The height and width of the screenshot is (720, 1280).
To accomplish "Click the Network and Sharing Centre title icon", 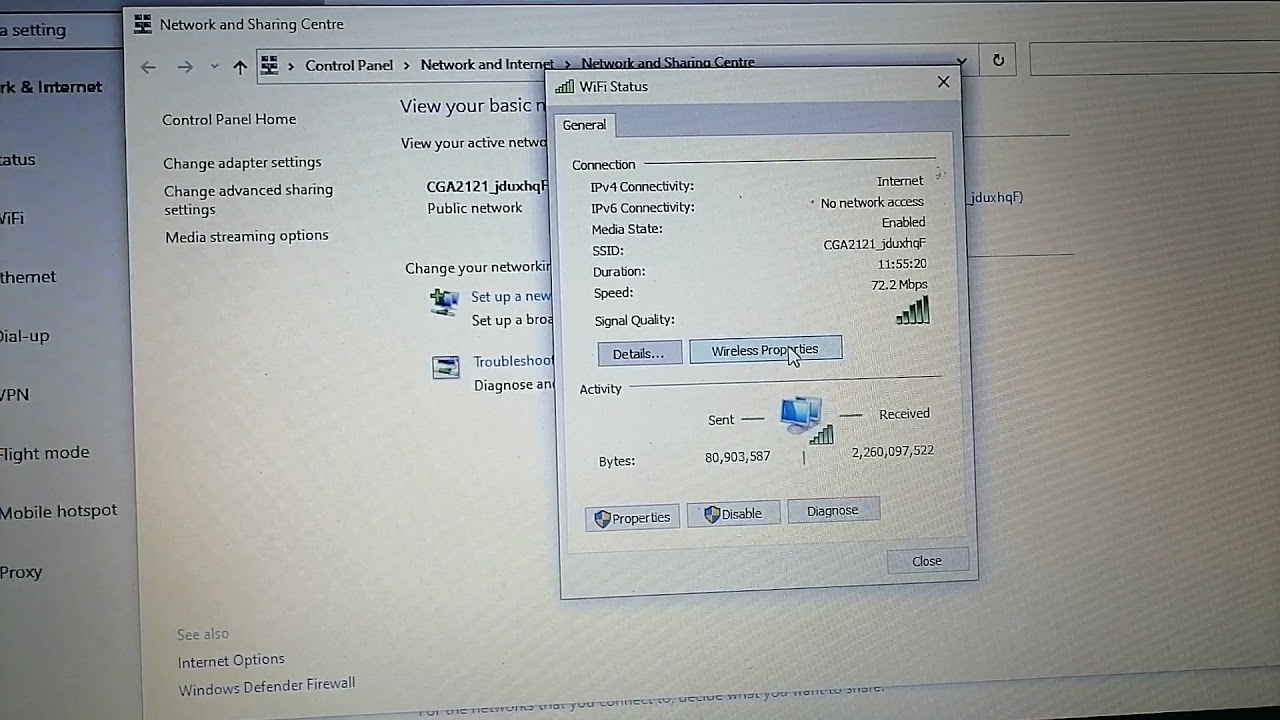I will (x=143, y=24).
